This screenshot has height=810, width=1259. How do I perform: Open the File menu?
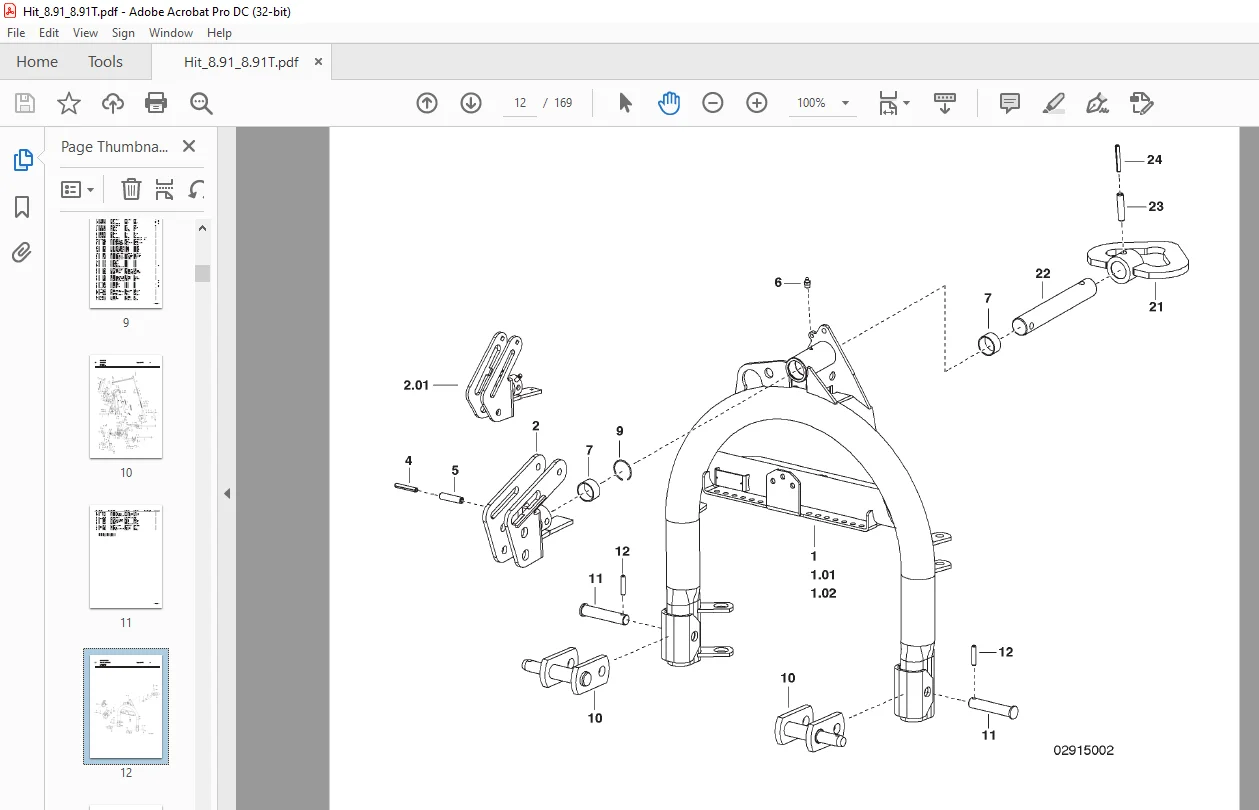pyautogui.click(x=16, y=33)
